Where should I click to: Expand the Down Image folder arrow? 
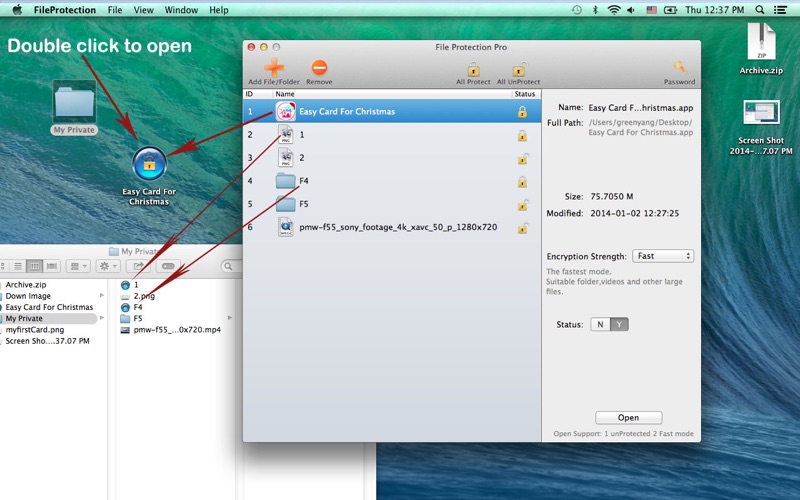click(102, 296)
